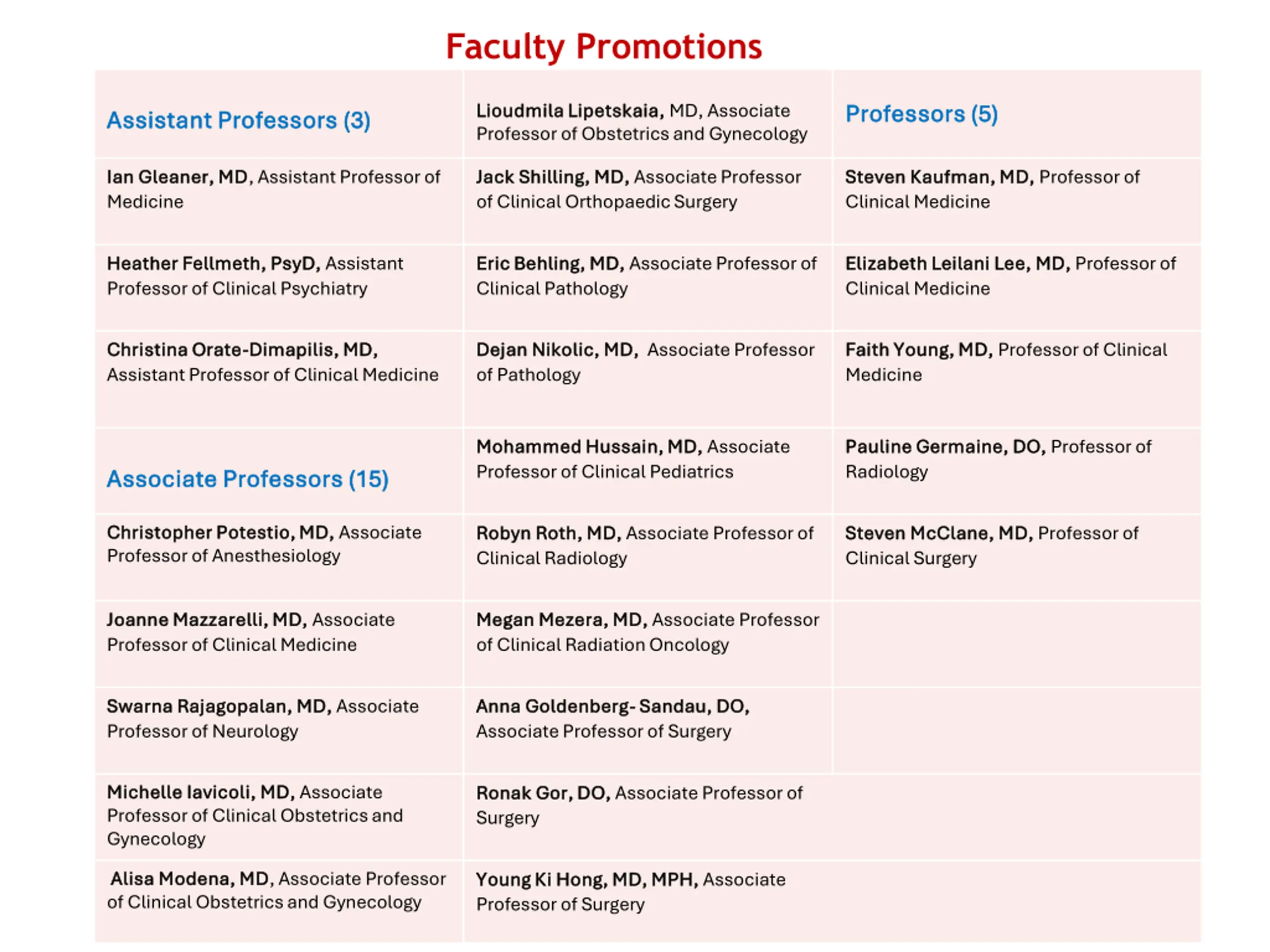1270x952 pixels.
Task: Click Christina Orate-Dimapilis, MD entry
Action: (272, 362)
